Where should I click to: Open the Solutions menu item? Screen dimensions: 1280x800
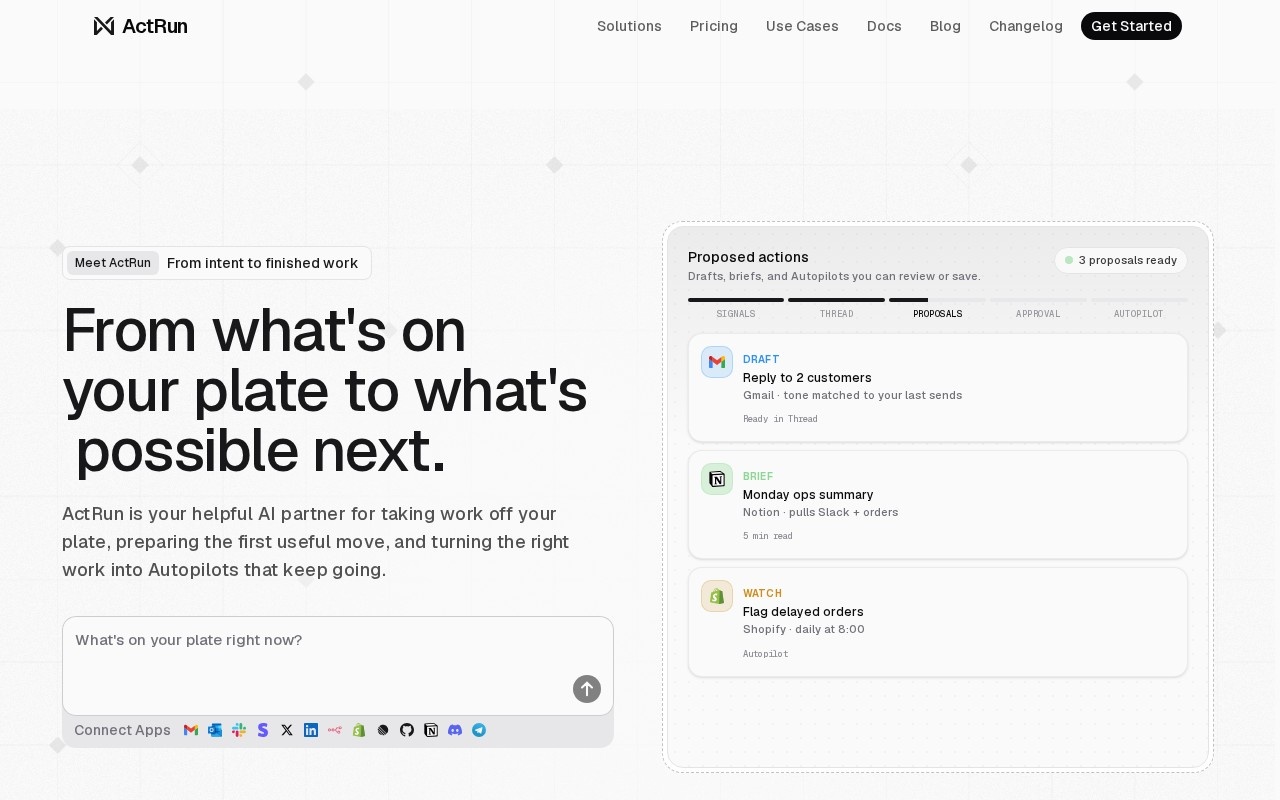click(x=629, y=26)
